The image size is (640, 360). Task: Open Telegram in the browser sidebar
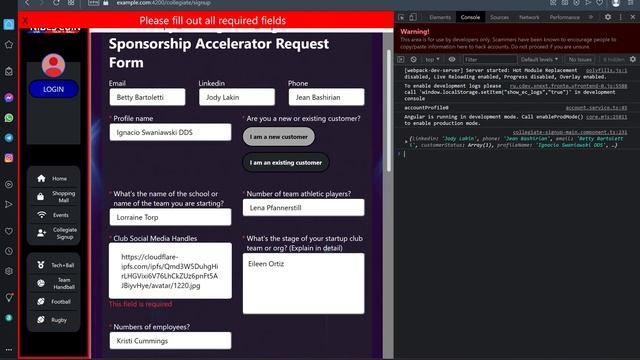click(9, 138)
